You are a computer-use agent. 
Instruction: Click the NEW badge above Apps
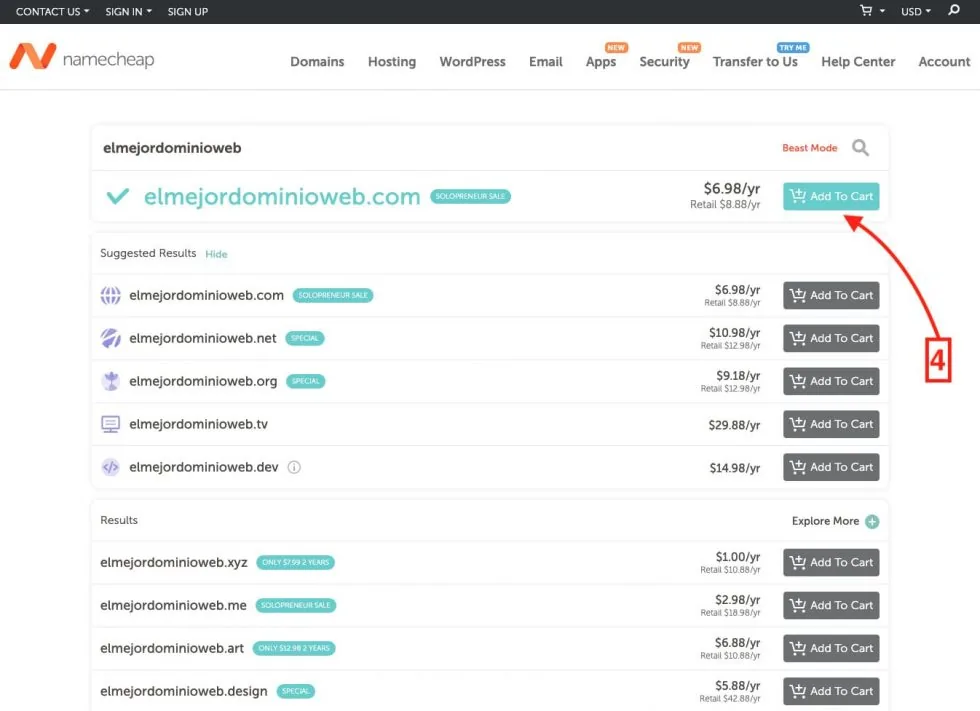coord(616,47)
